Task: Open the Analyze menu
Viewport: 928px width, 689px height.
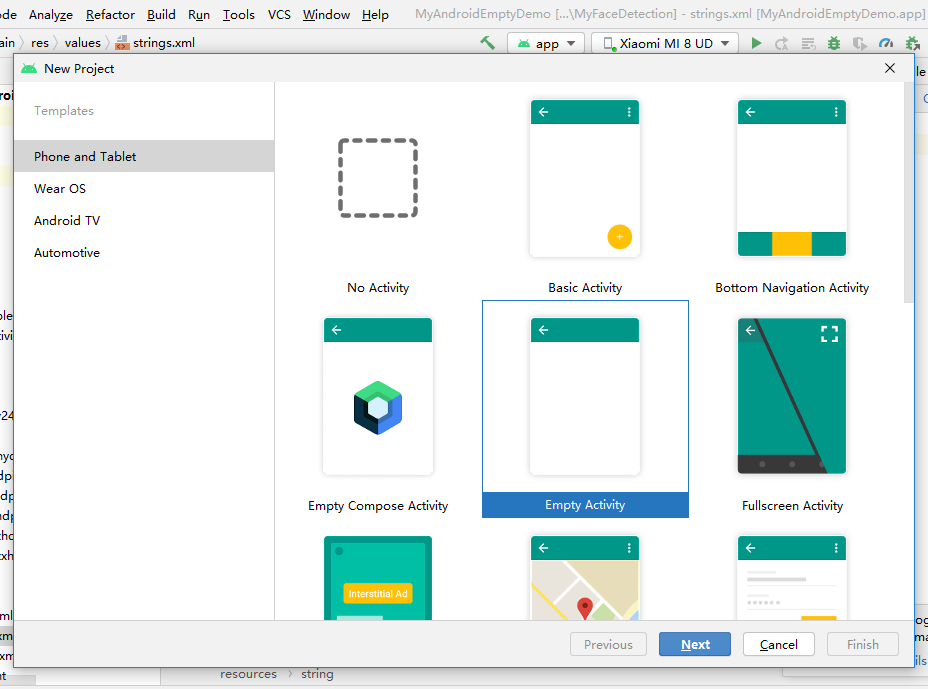Action: tap(51, 15)
